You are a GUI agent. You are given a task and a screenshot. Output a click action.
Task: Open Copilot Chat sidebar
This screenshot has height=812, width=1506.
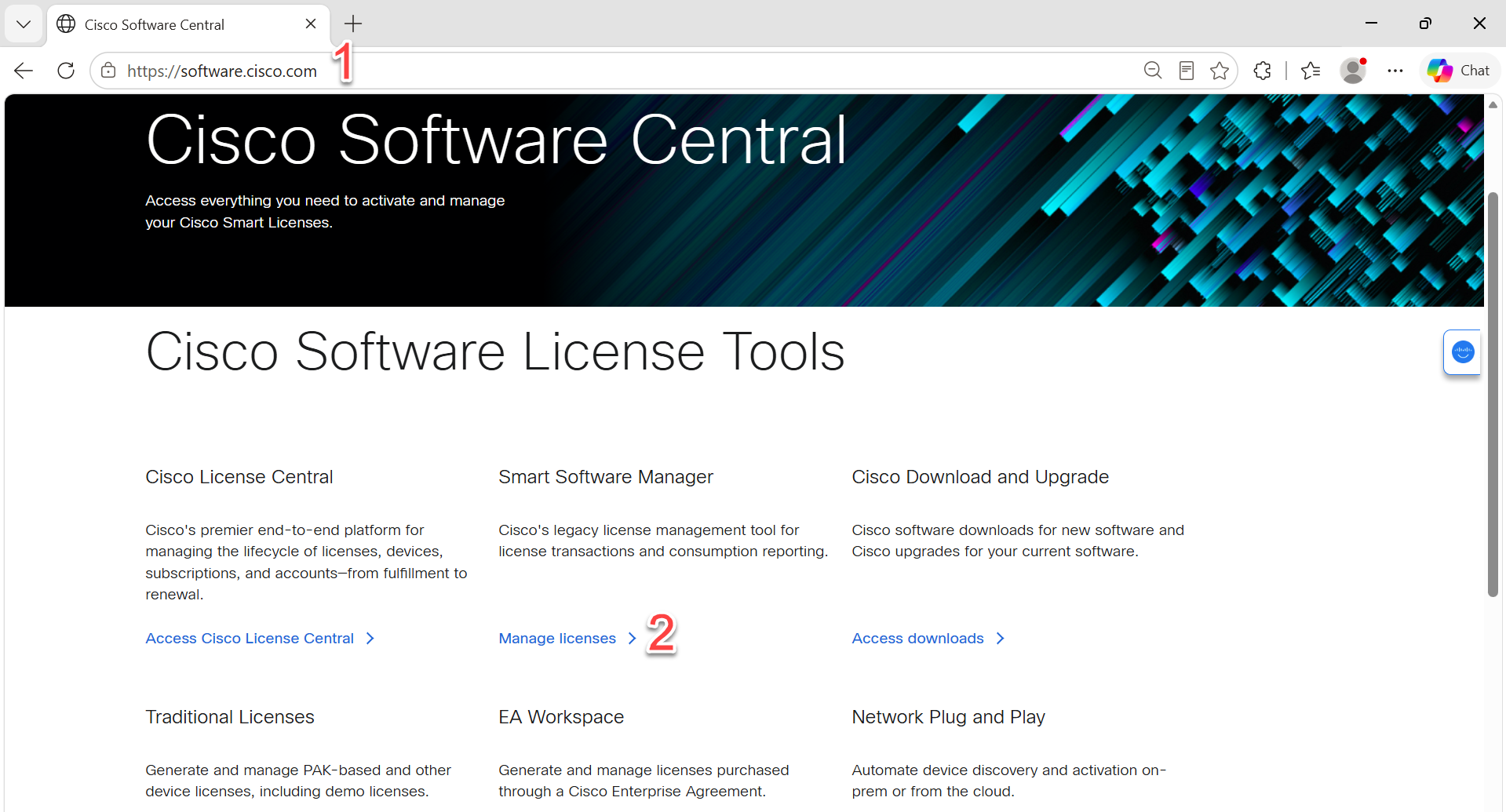pos(1459,71)
